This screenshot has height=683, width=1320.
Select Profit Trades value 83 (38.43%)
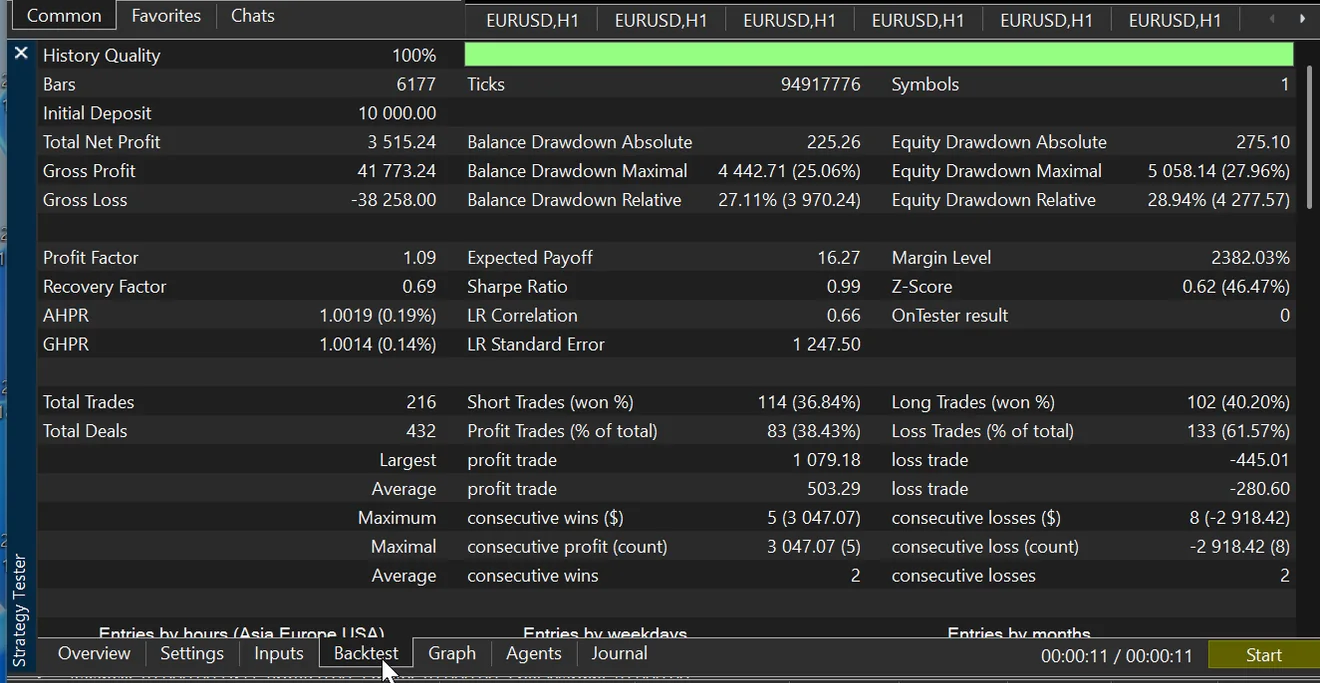pyautogui.click(x=814, y=431)
